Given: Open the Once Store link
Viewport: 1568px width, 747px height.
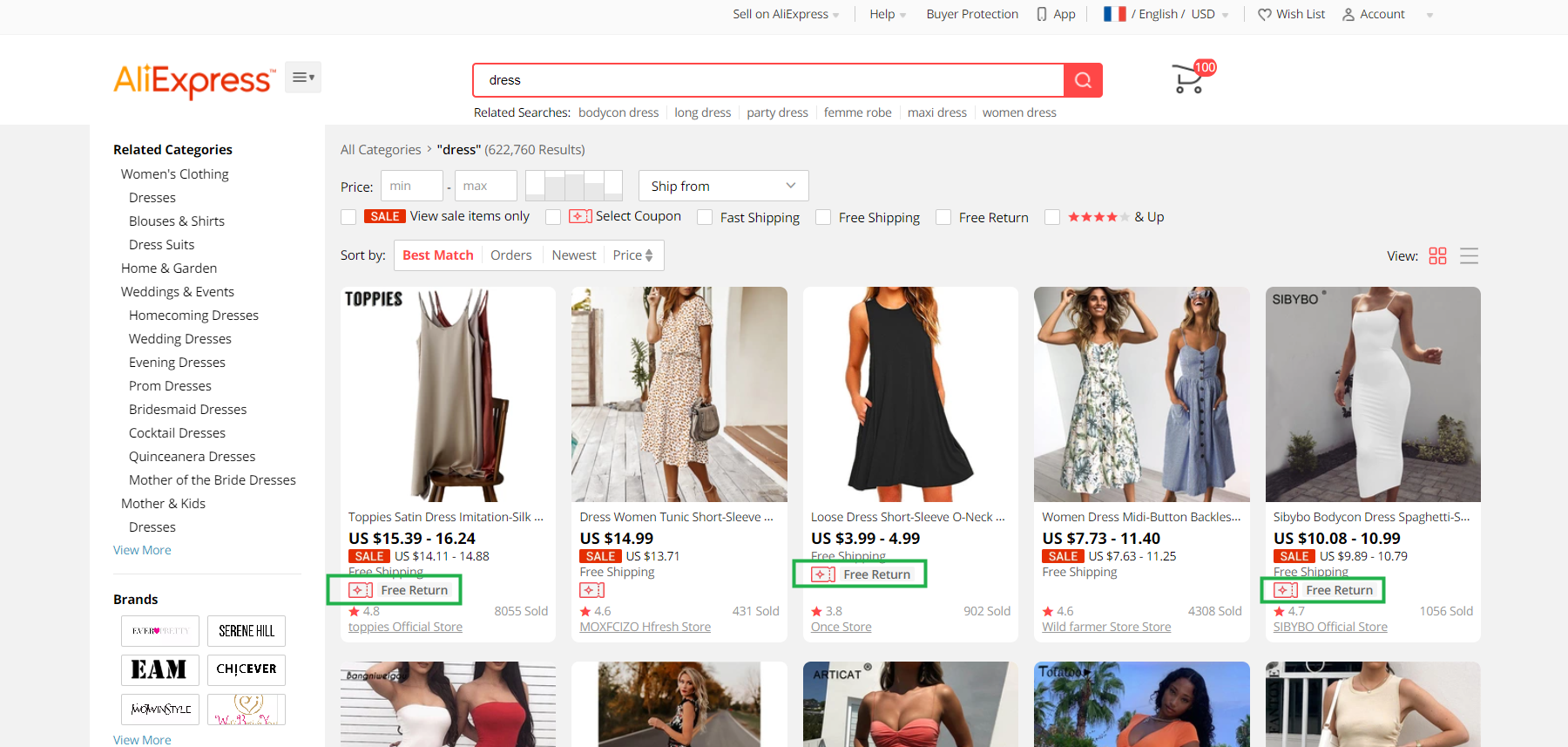Looking at the screenshot, I should [841, 627].
